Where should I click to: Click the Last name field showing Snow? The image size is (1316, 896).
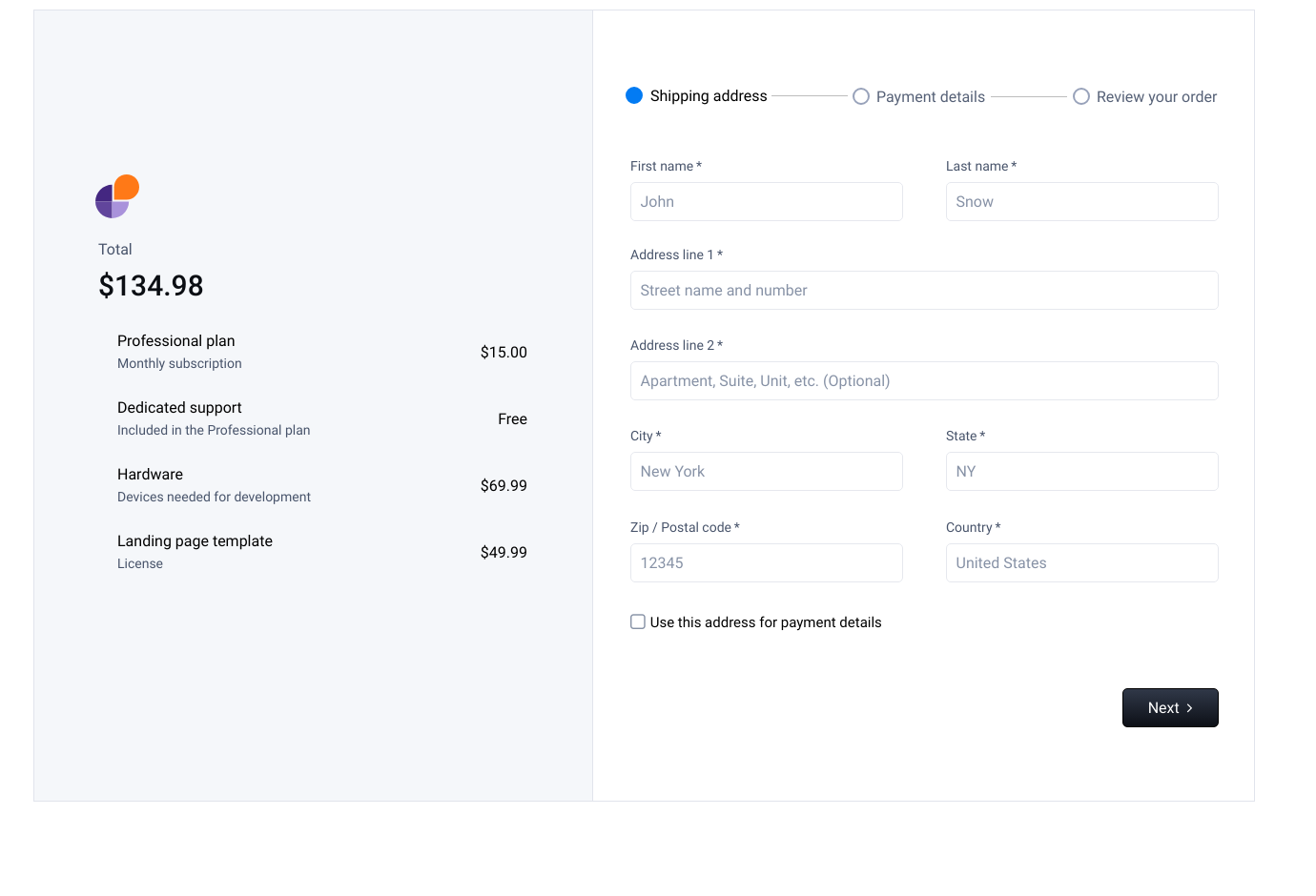point(1081,201)
